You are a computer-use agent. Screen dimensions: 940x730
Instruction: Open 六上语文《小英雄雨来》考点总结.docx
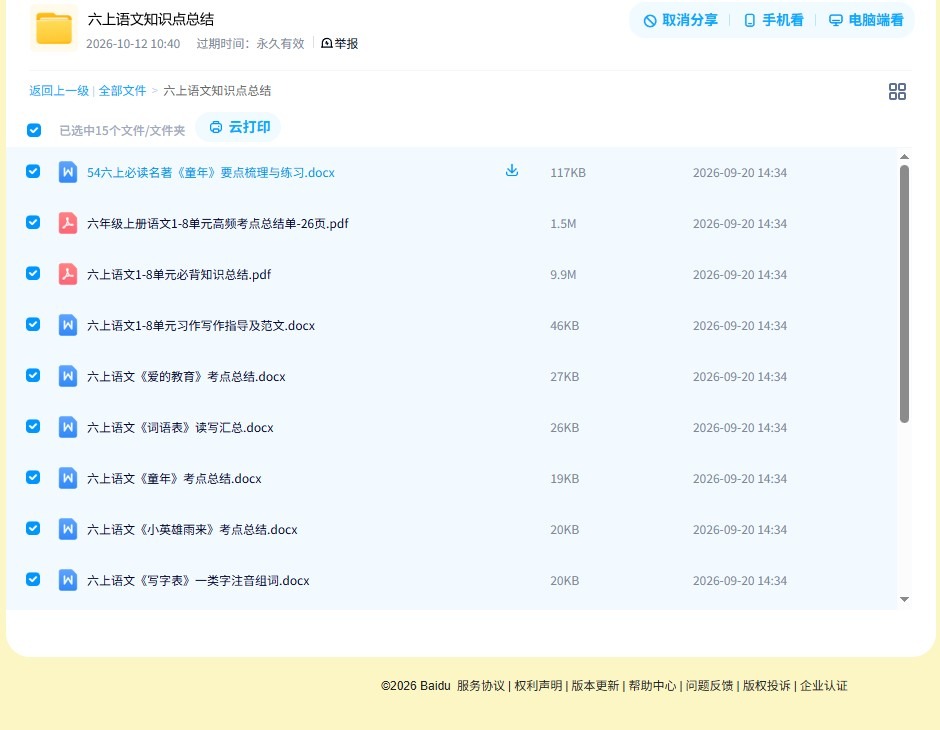(192, 529)
